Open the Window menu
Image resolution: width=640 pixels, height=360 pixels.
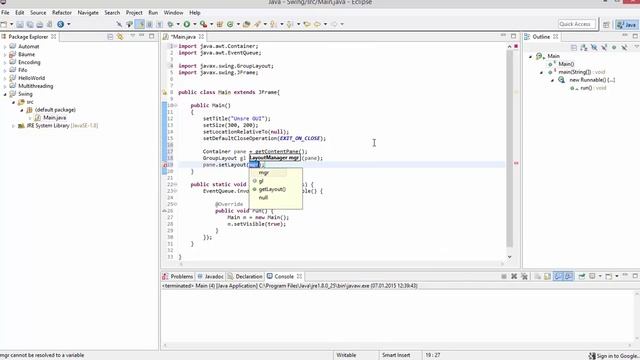173,13
